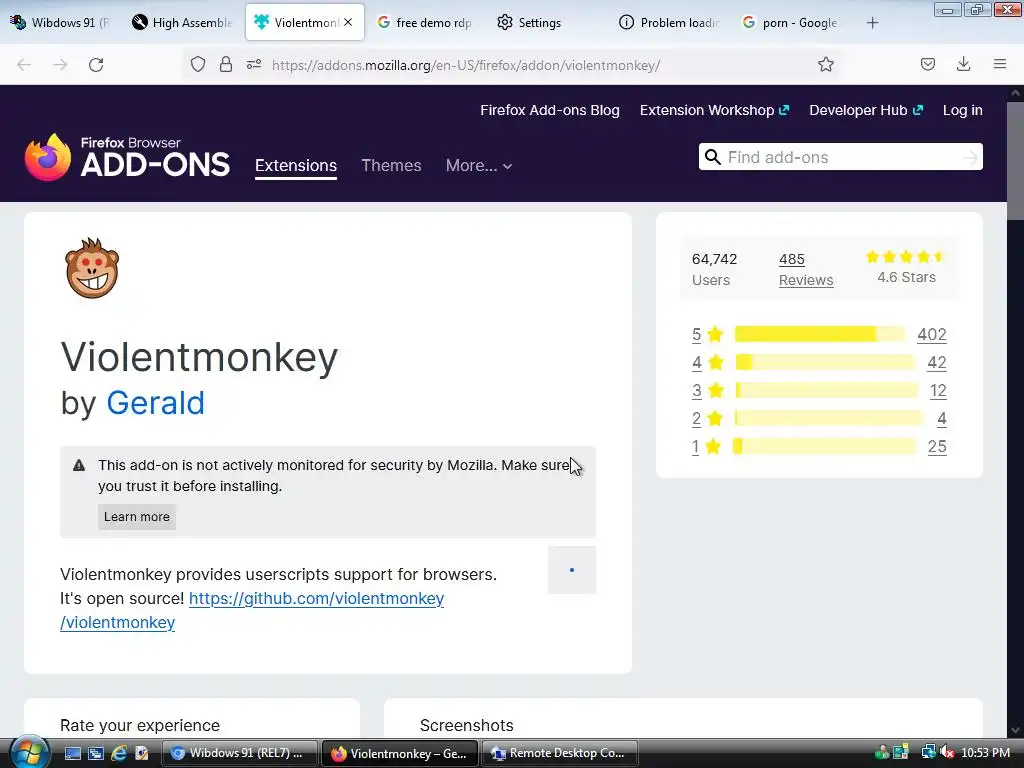
Task: Open a new tab with plus button
Action: [x=872, y=23]
